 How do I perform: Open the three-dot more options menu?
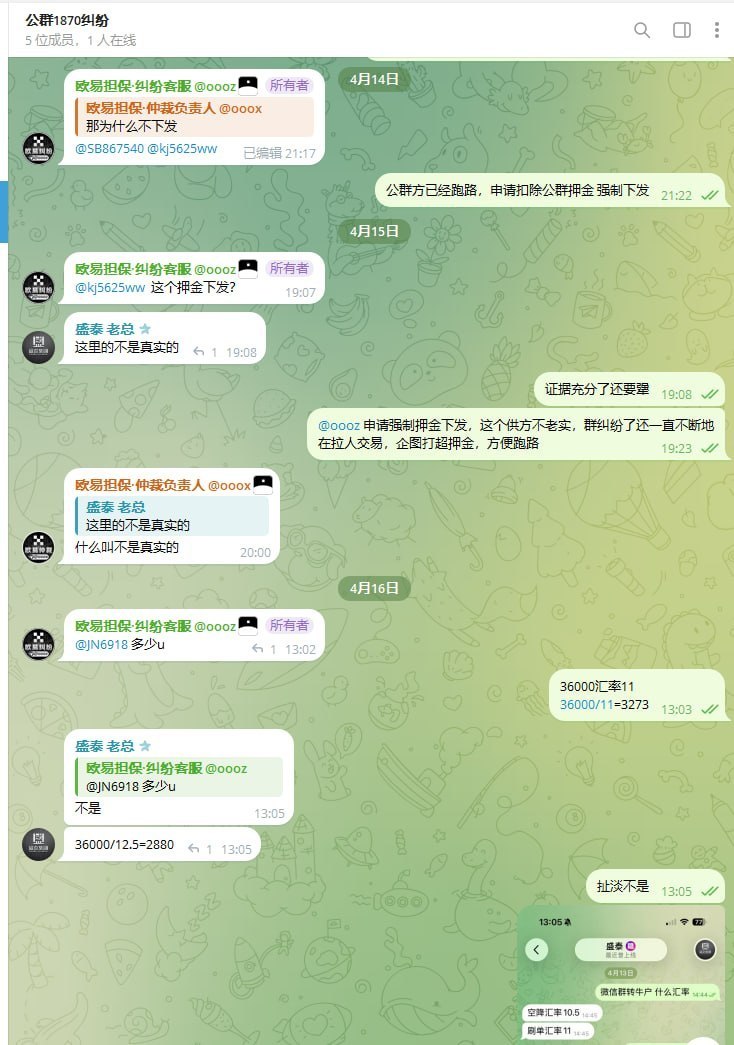(x=717, y=30)
